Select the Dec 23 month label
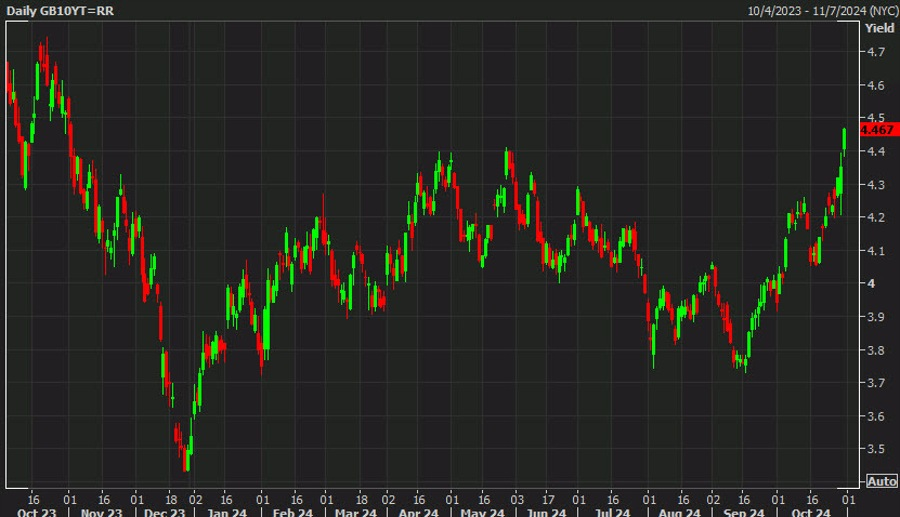This screenshot has height=517, width=900. 165,512
